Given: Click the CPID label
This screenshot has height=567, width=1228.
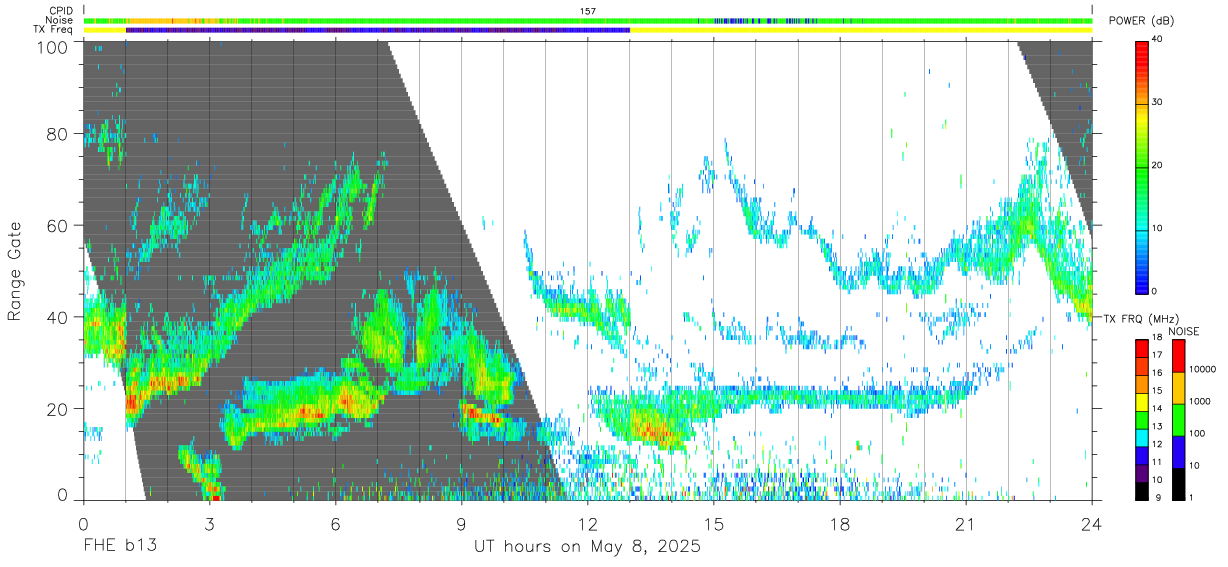Looking at the screenshot, I should 60,11.
